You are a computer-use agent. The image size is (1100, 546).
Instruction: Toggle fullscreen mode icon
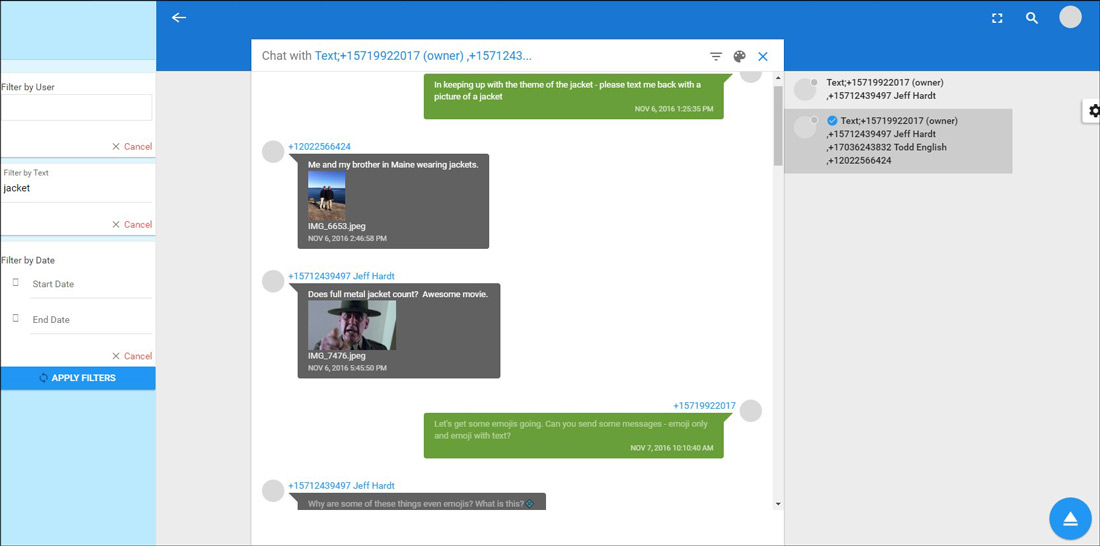pos(997,18)
